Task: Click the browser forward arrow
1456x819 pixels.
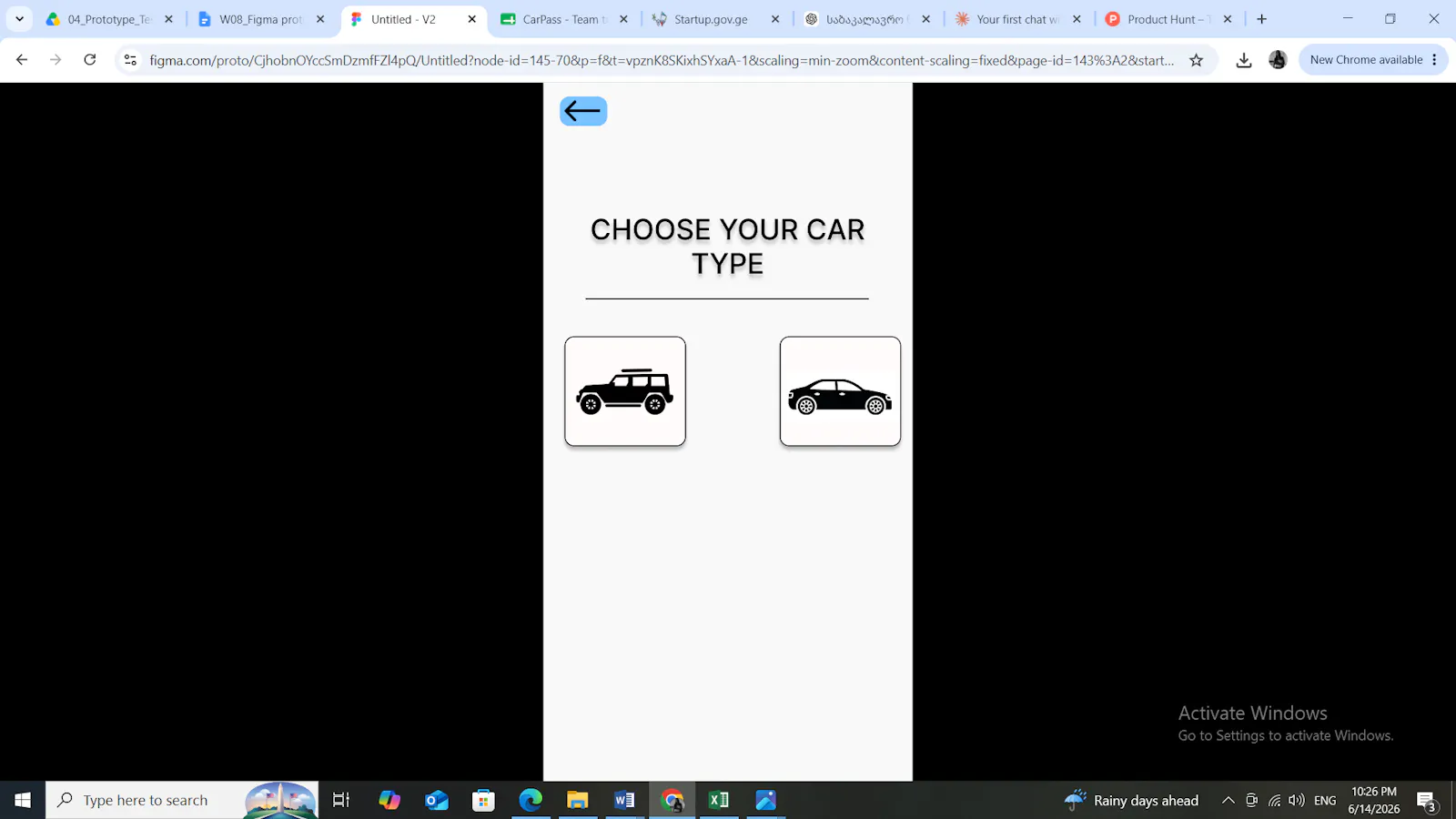Action: click(56, 60)
